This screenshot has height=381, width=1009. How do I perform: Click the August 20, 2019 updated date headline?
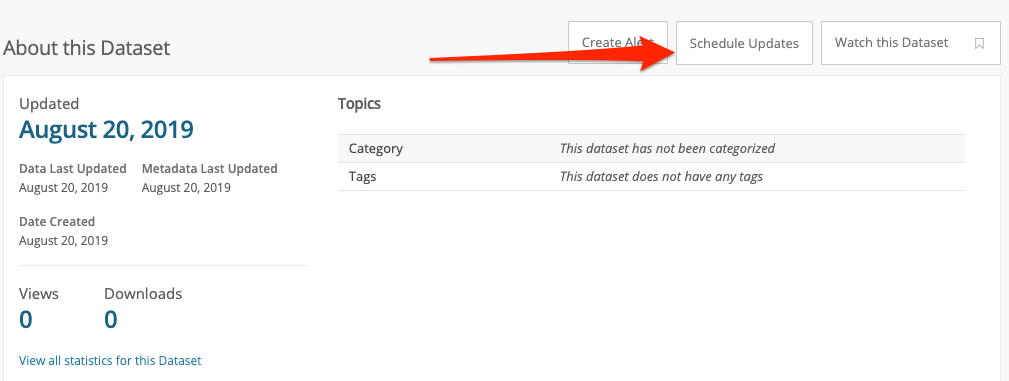(x=106, y=129)
